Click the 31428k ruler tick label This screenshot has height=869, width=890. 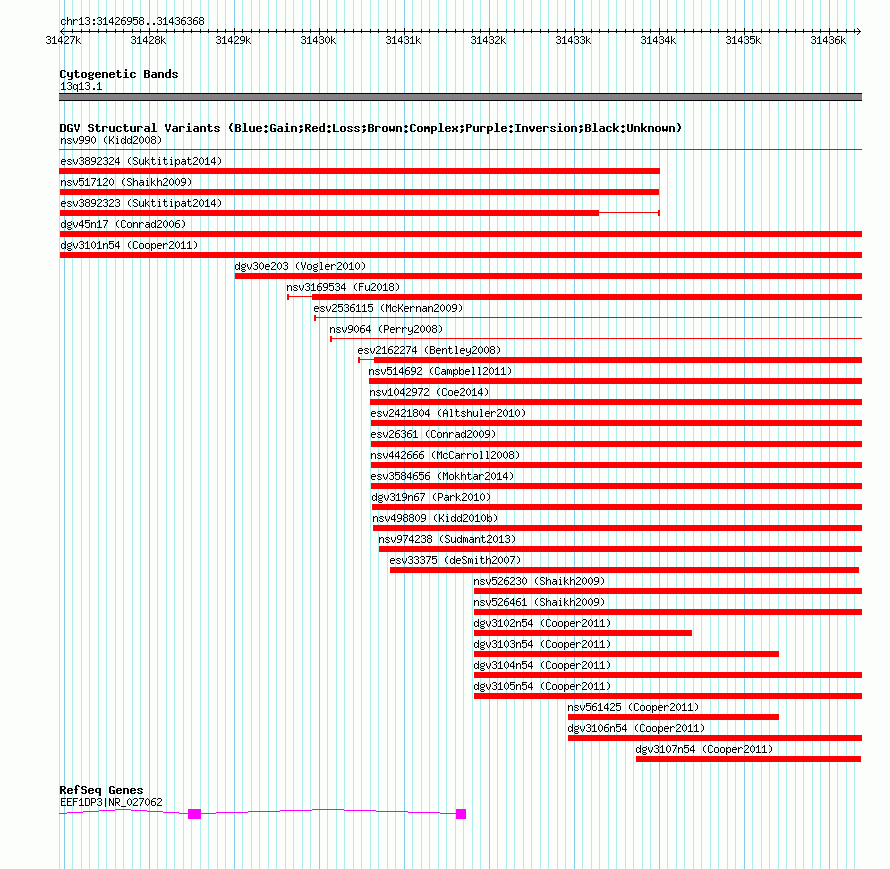(148, 40)
